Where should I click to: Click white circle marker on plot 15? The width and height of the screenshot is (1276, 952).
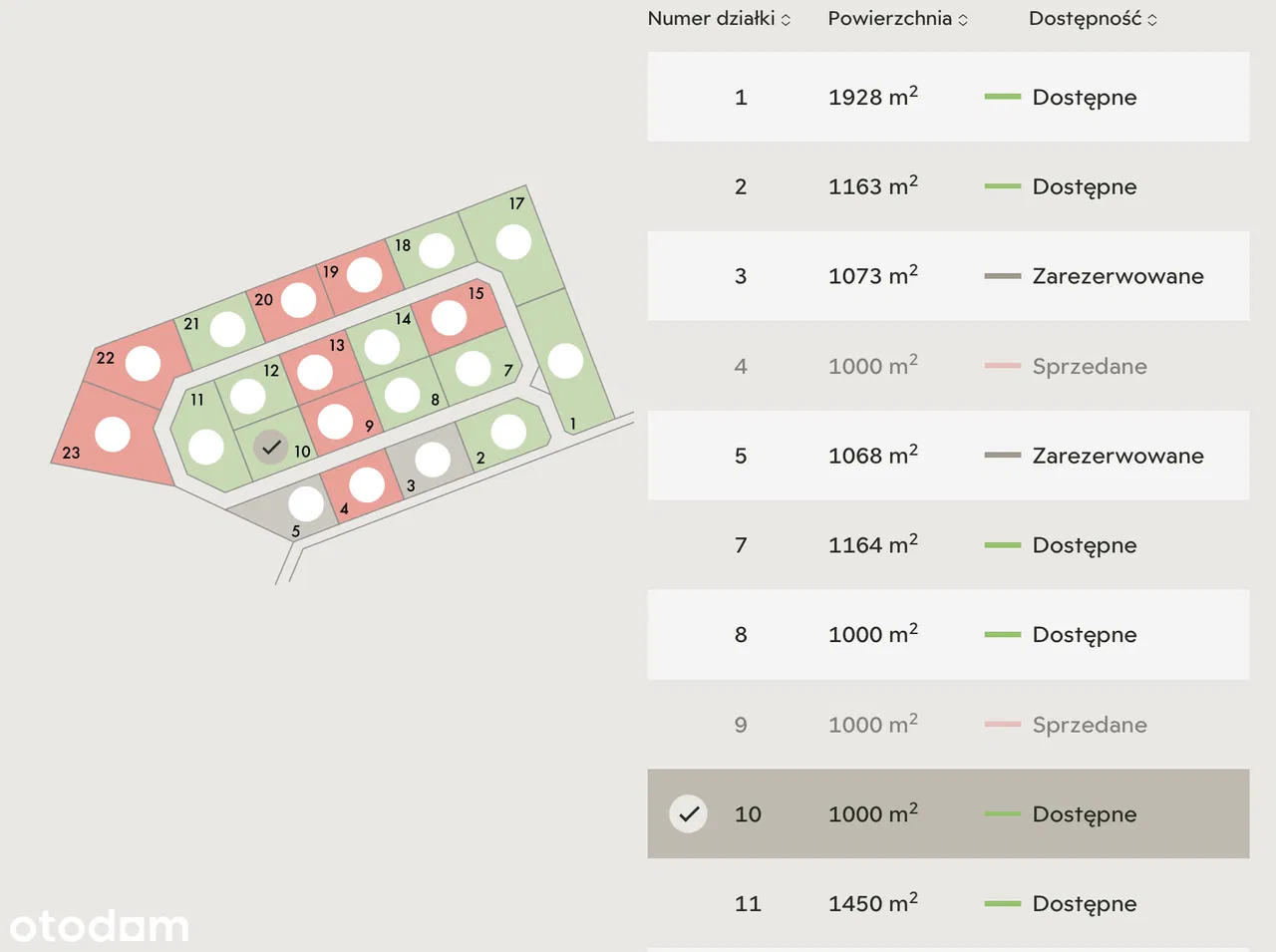click(x=449, y=318)
